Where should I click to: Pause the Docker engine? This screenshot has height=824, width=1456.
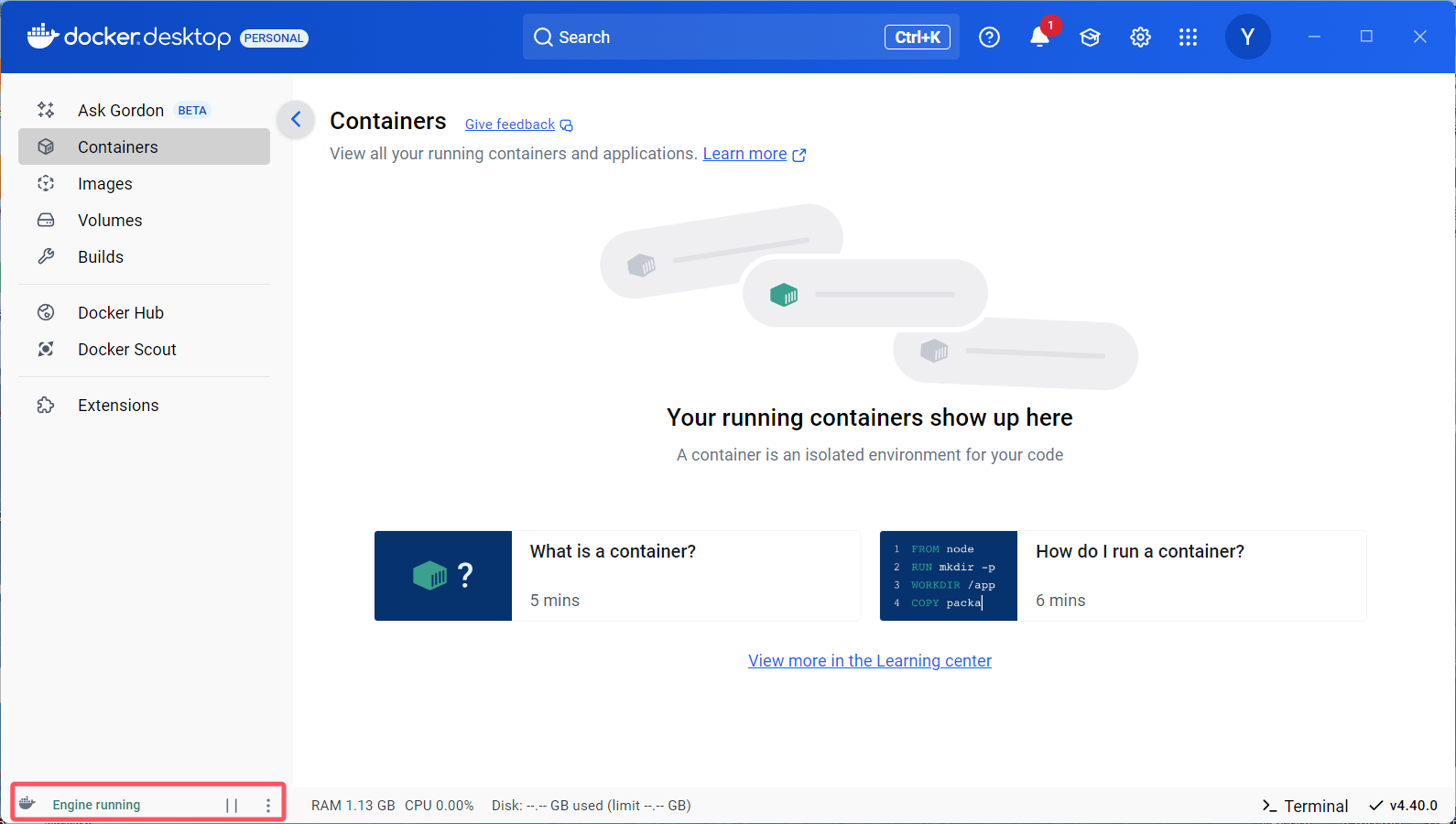pyautogui.click(x=232, y=805)
